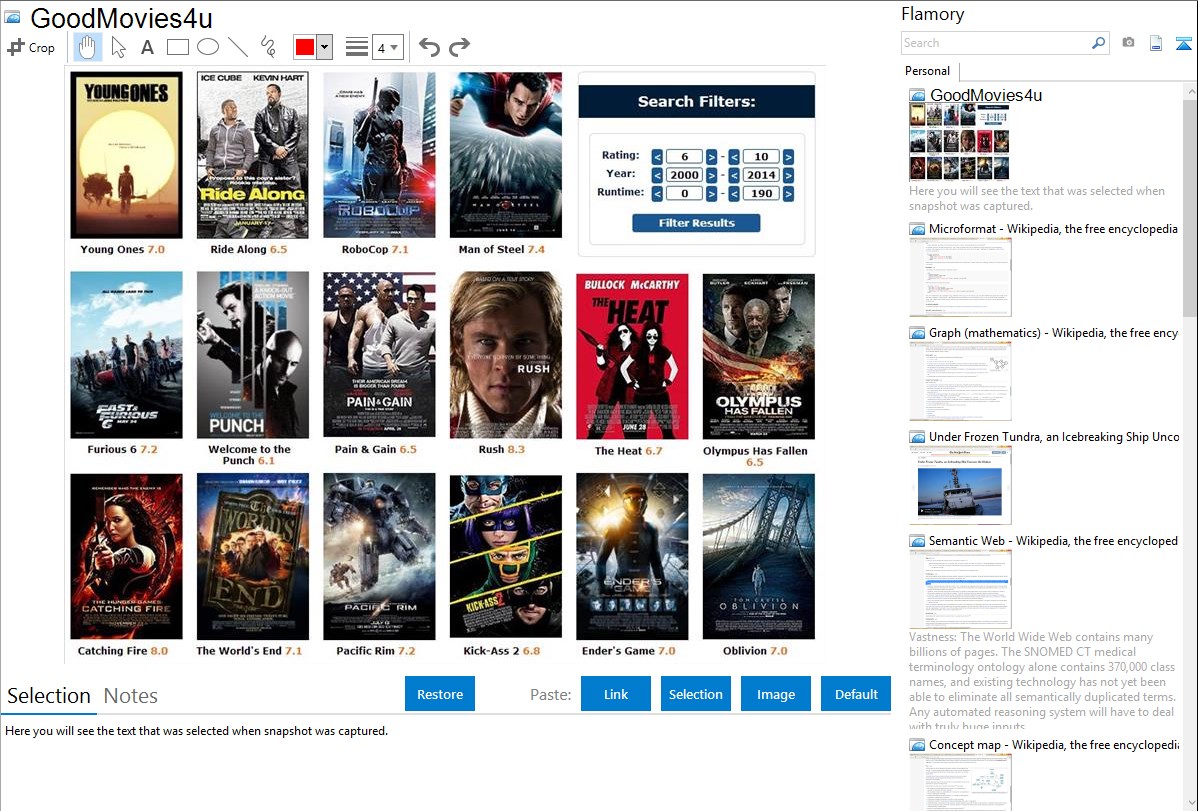Open the Young Ones movie poster

click(x=127, y=155)
